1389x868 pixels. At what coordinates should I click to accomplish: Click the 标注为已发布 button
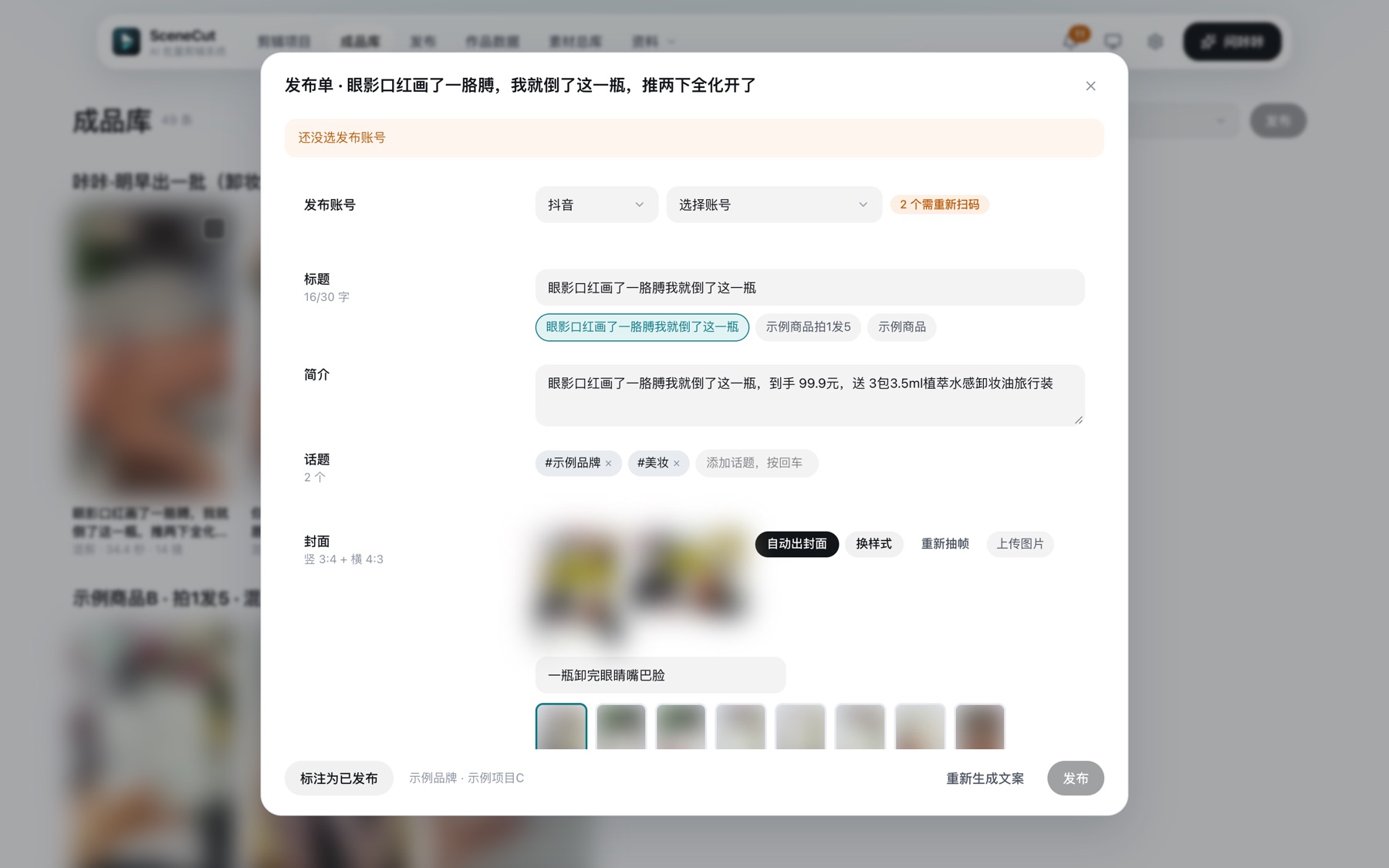339,778
